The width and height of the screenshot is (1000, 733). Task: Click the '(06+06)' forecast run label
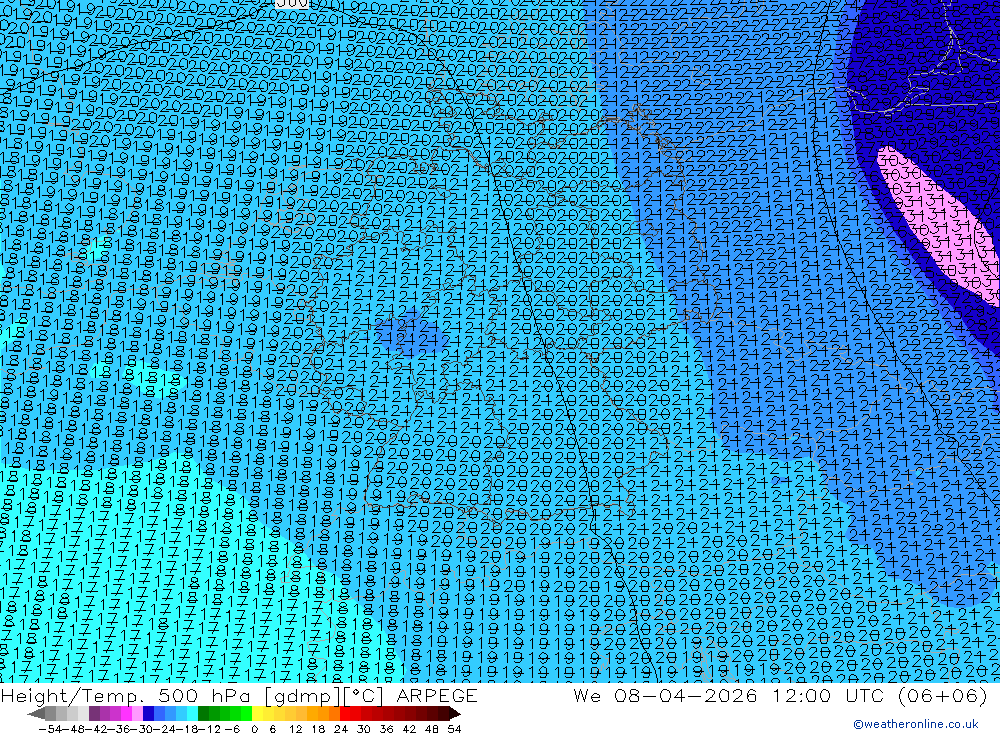[x=942, y=695]
